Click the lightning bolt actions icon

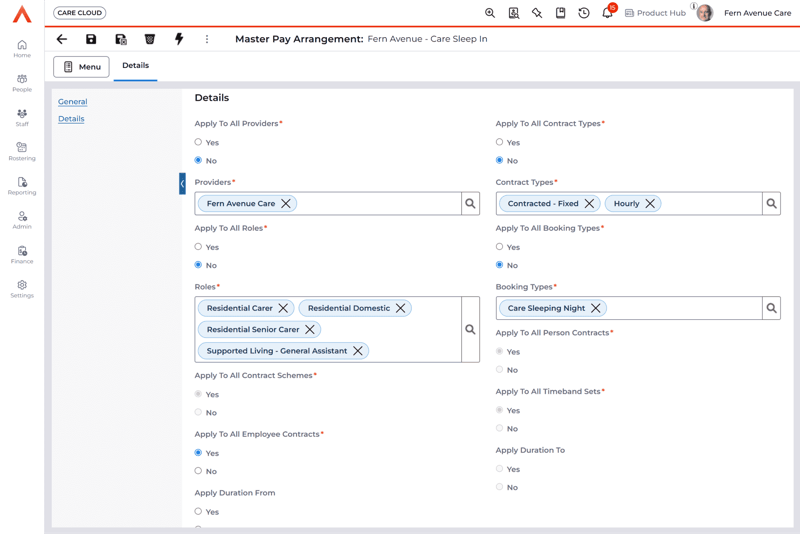[179, 39]
